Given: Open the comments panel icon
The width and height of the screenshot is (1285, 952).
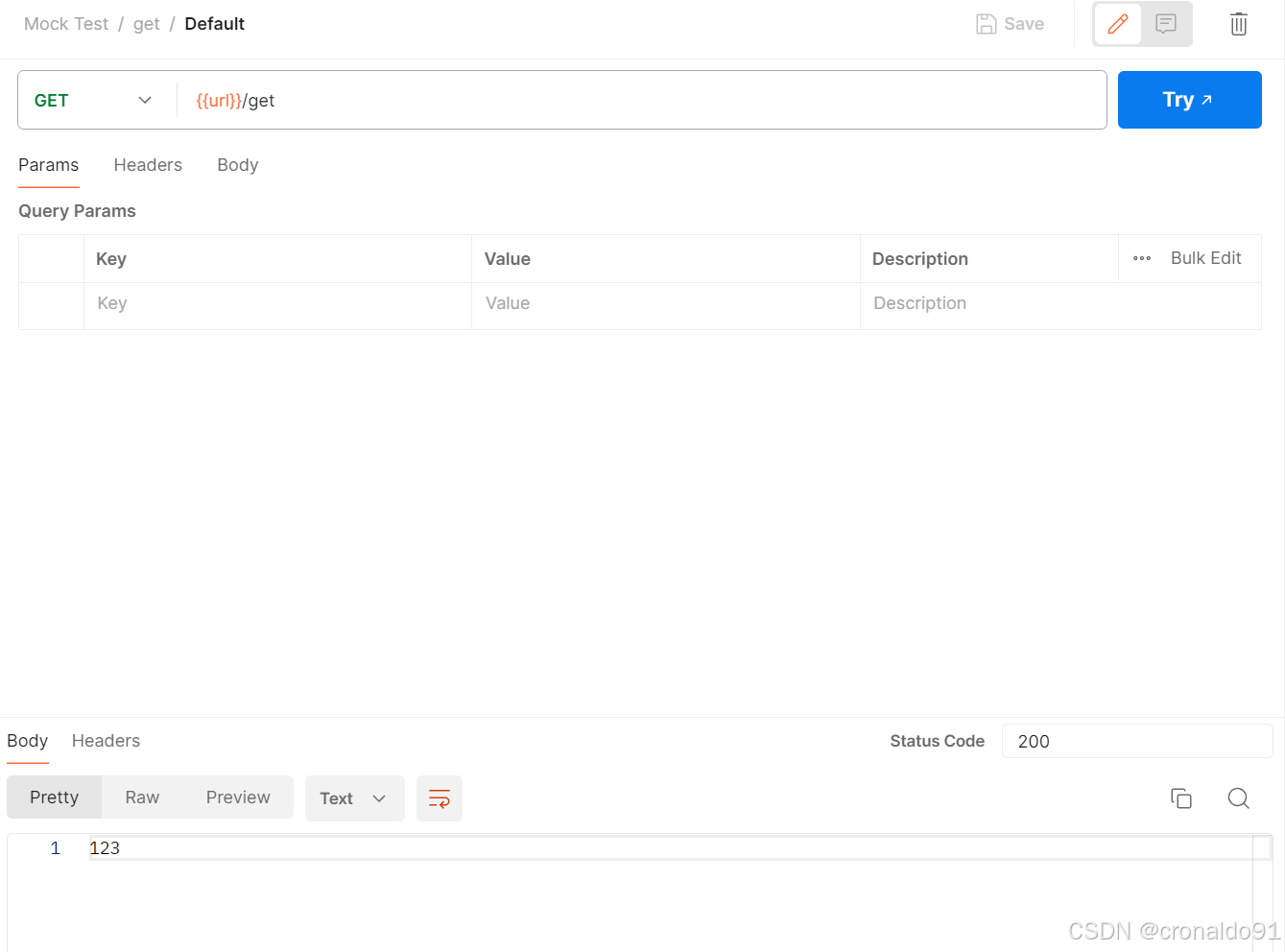Looking at the screenshot, I should (x=1166, y=24).
